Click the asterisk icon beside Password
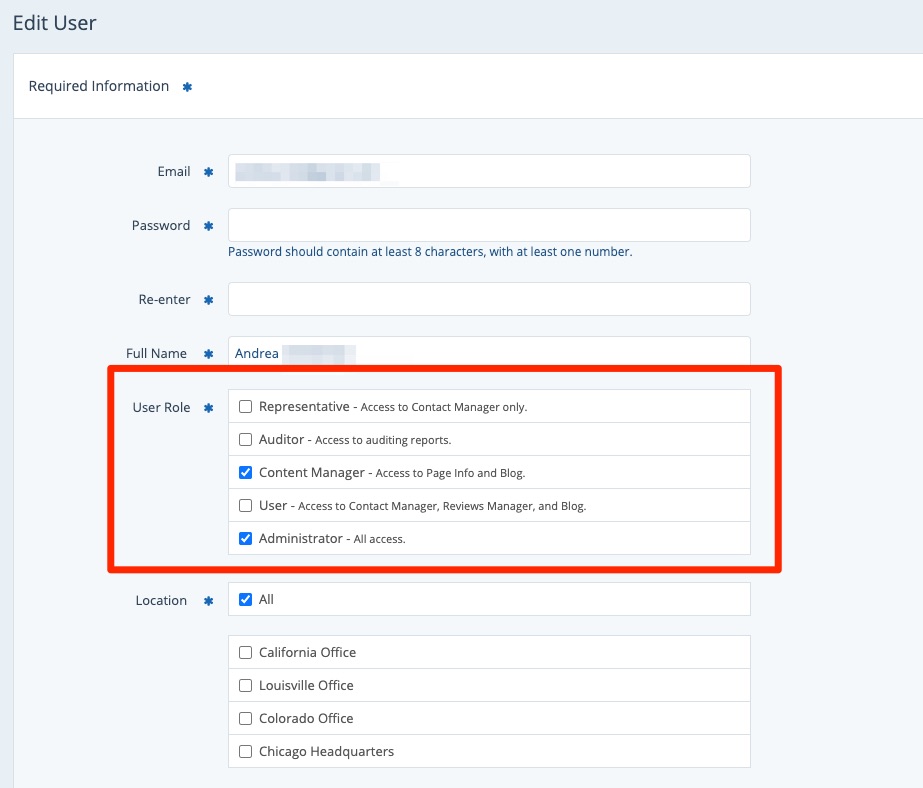 click(x=209, y=226)
